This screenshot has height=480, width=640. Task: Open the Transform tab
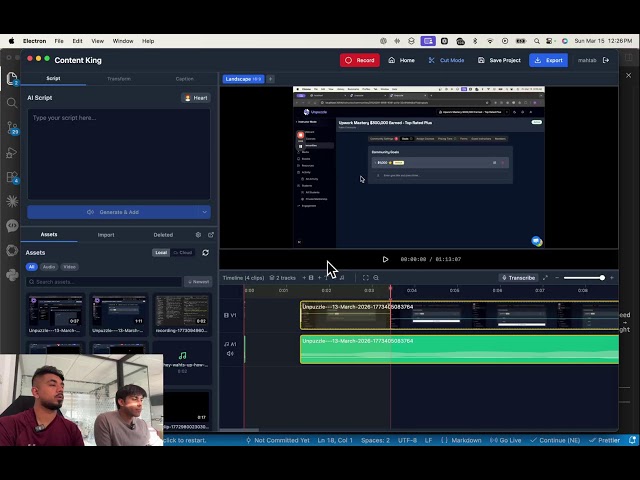click(119, 79)
